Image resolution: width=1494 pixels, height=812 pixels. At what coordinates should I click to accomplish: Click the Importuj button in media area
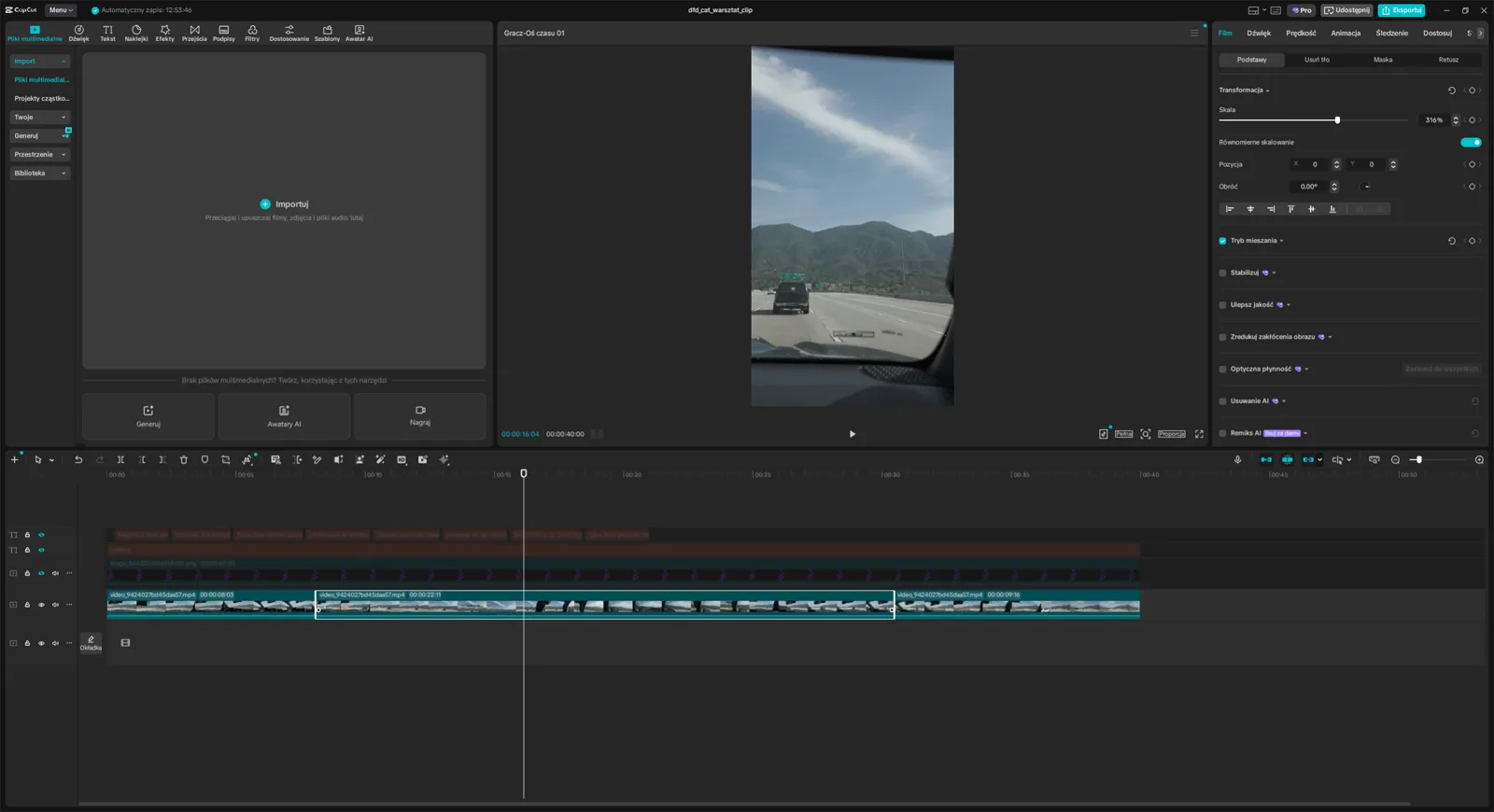284,203
